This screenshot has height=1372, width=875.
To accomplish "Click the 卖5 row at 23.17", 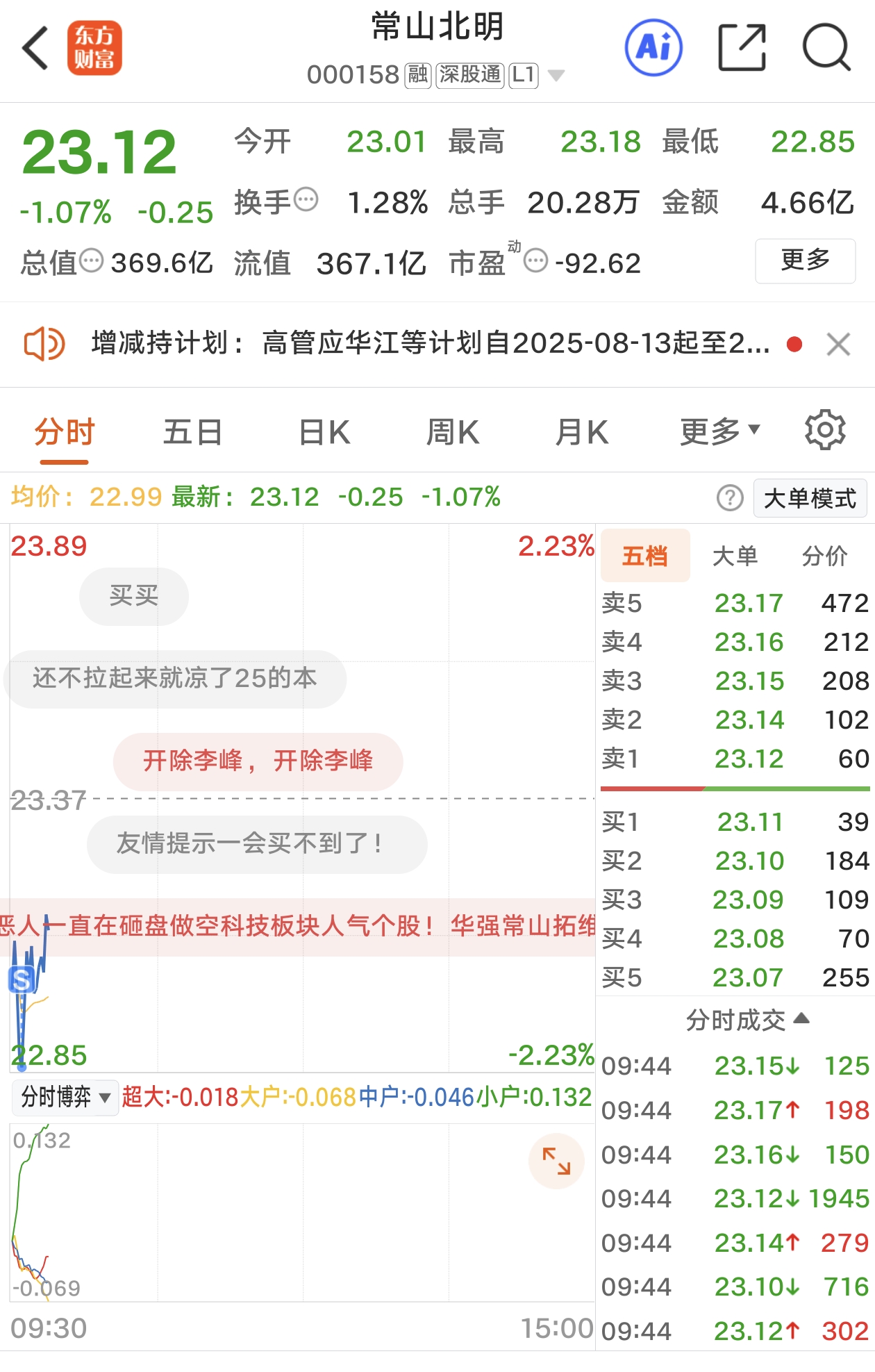I will [735, 603].
